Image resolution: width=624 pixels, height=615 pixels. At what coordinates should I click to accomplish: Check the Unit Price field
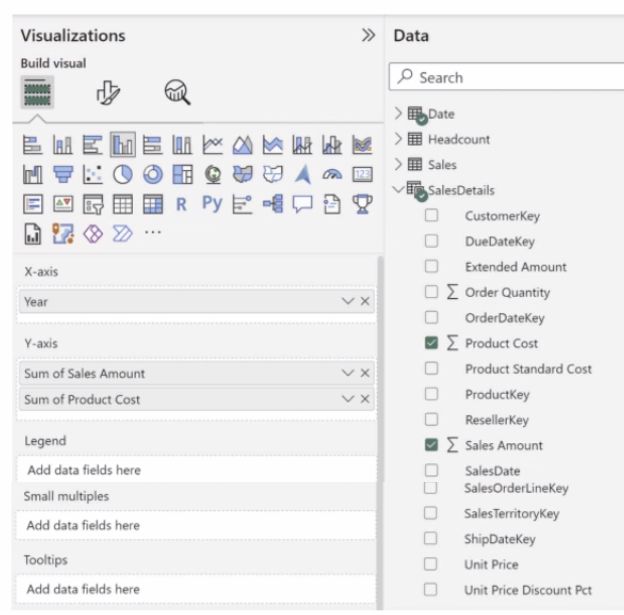point(431,564)
